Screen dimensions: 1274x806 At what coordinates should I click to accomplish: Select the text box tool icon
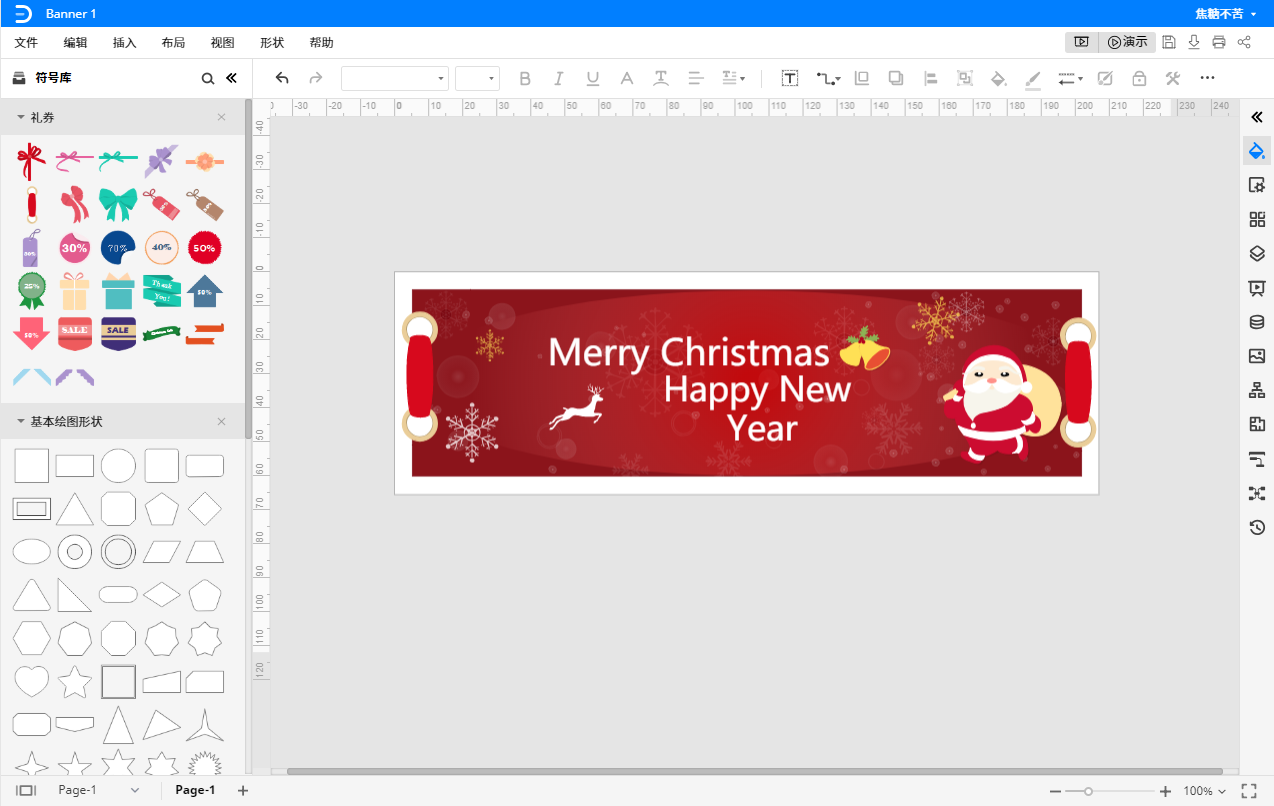coord(790,78)
